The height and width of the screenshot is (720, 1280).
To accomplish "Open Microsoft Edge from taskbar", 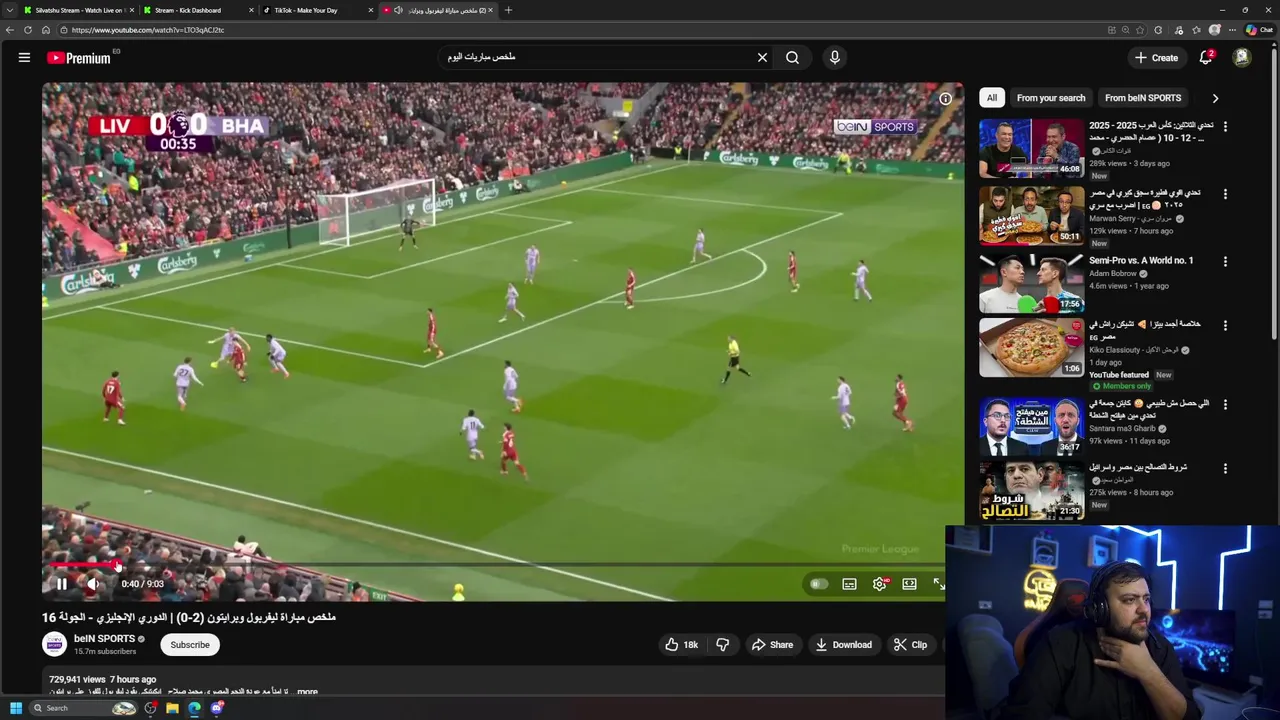I will pos(194,708).
